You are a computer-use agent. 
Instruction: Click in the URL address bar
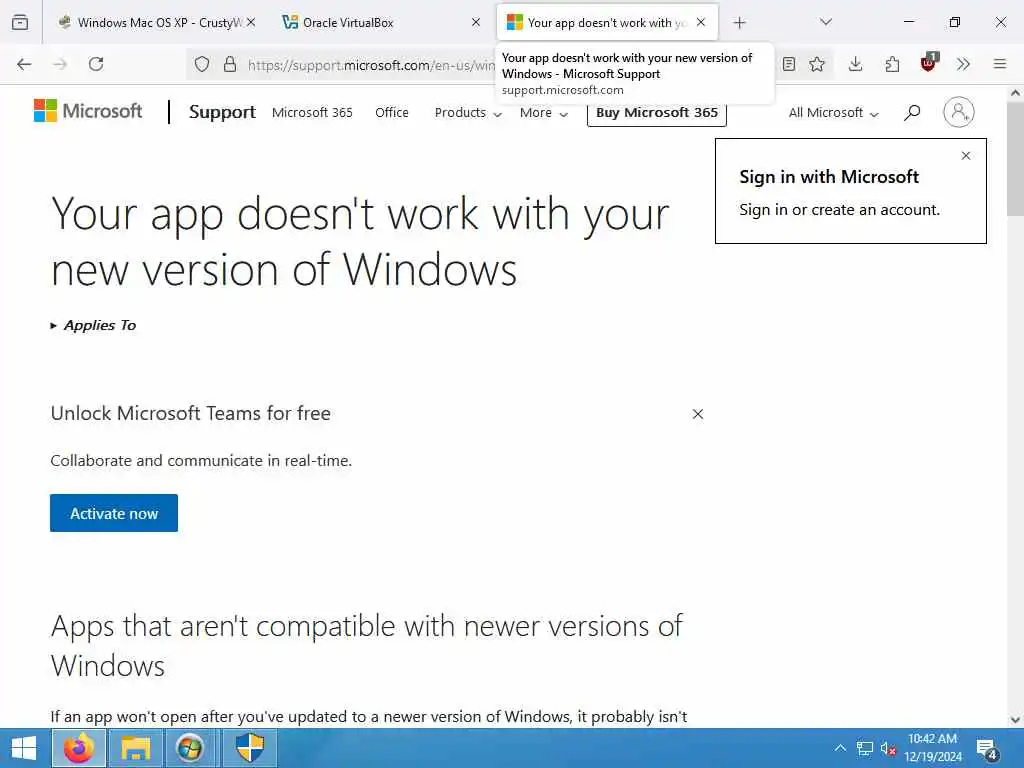click(369, 65)
